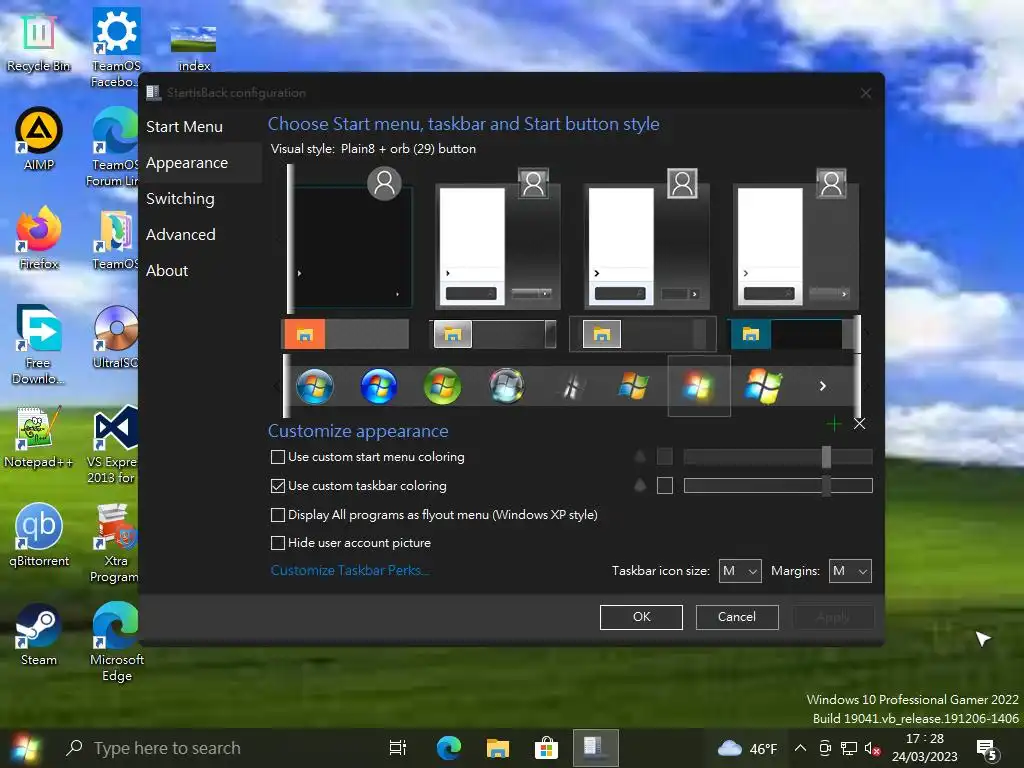Switch to the Switching page
Image resolution: width=1024 pixels, height=768 pixels.
tap(180, 199)
